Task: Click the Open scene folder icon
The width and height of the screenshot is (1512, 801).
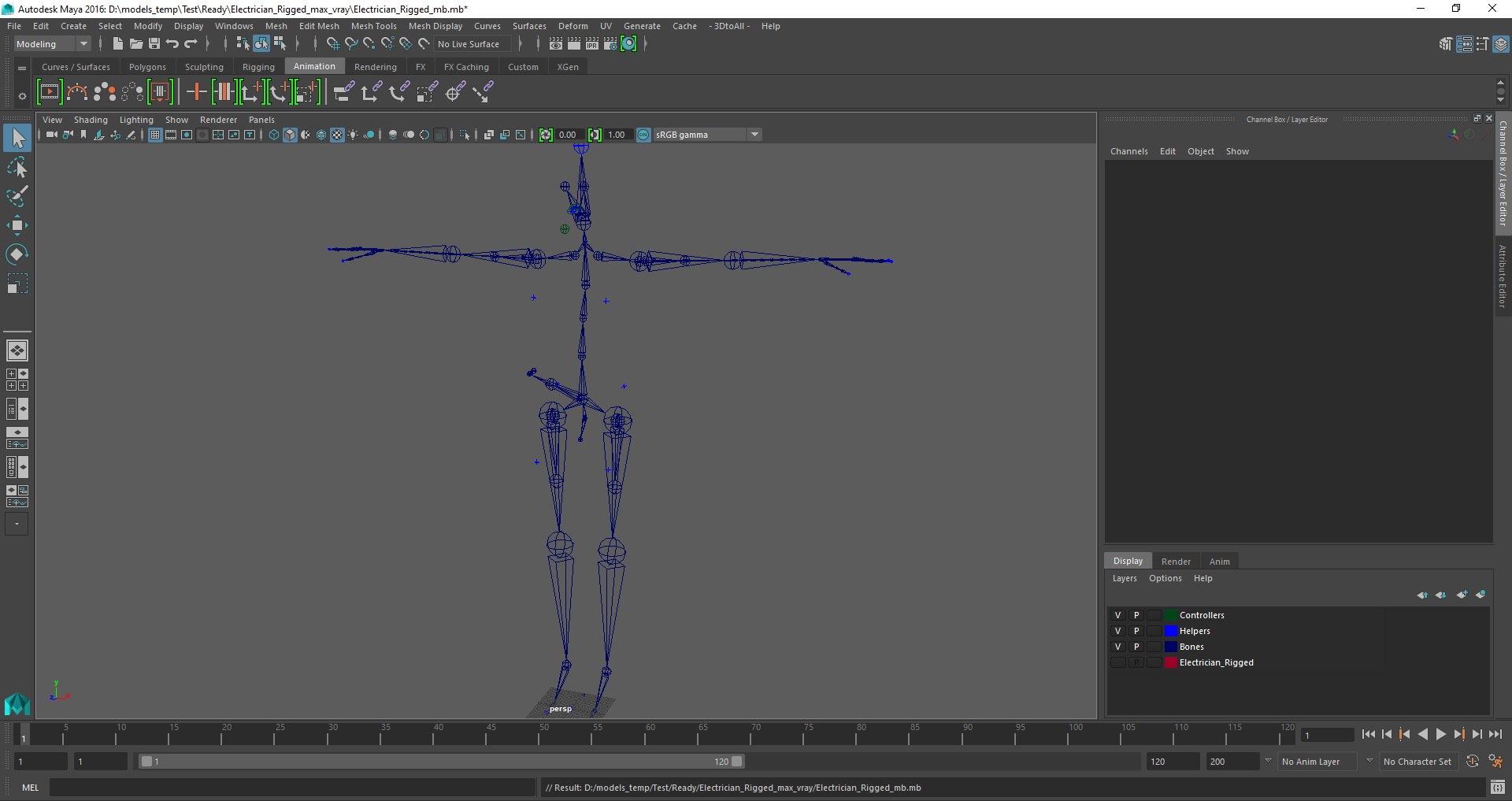Action: pos(135,44)
